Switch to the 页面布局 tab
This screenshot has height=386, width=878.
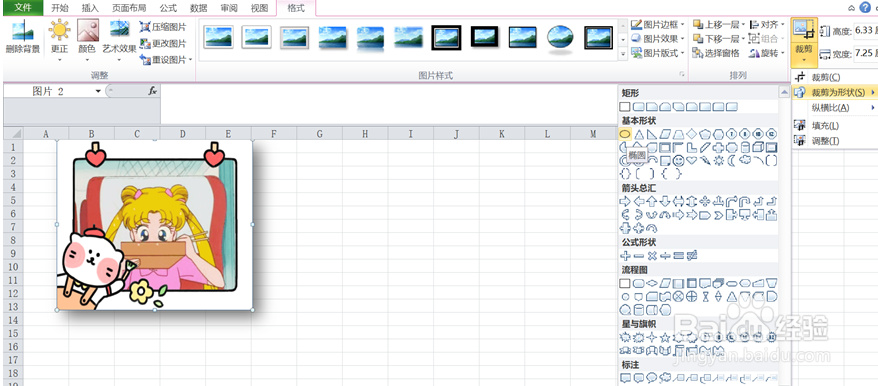(x=129, y=8)
